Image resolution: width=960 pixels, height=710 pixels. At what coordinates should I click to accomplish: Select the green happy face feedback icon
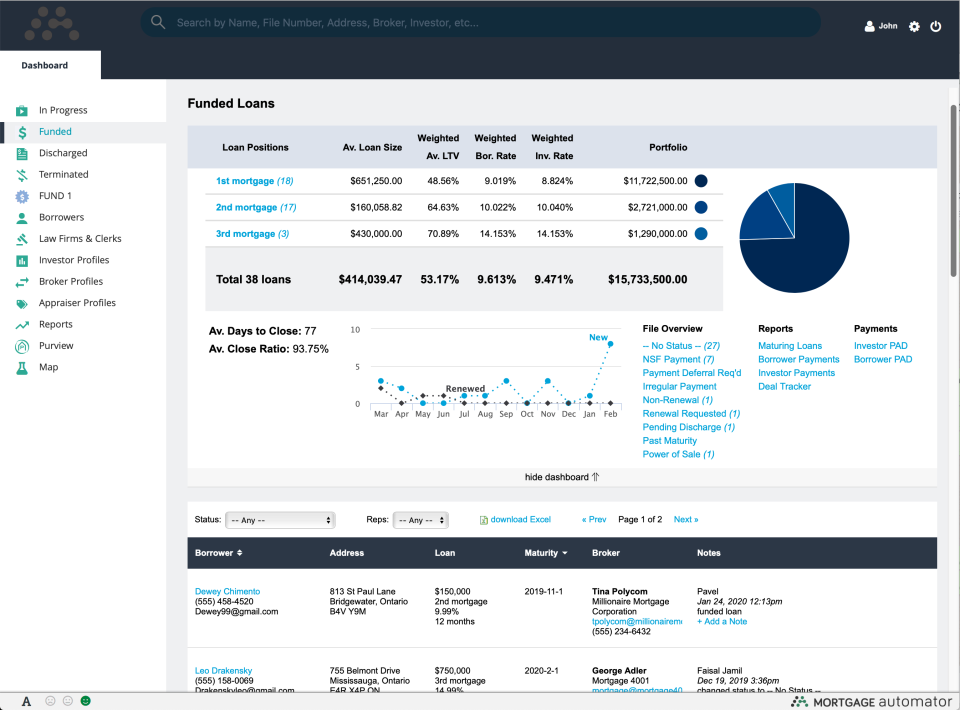(86, 702)
